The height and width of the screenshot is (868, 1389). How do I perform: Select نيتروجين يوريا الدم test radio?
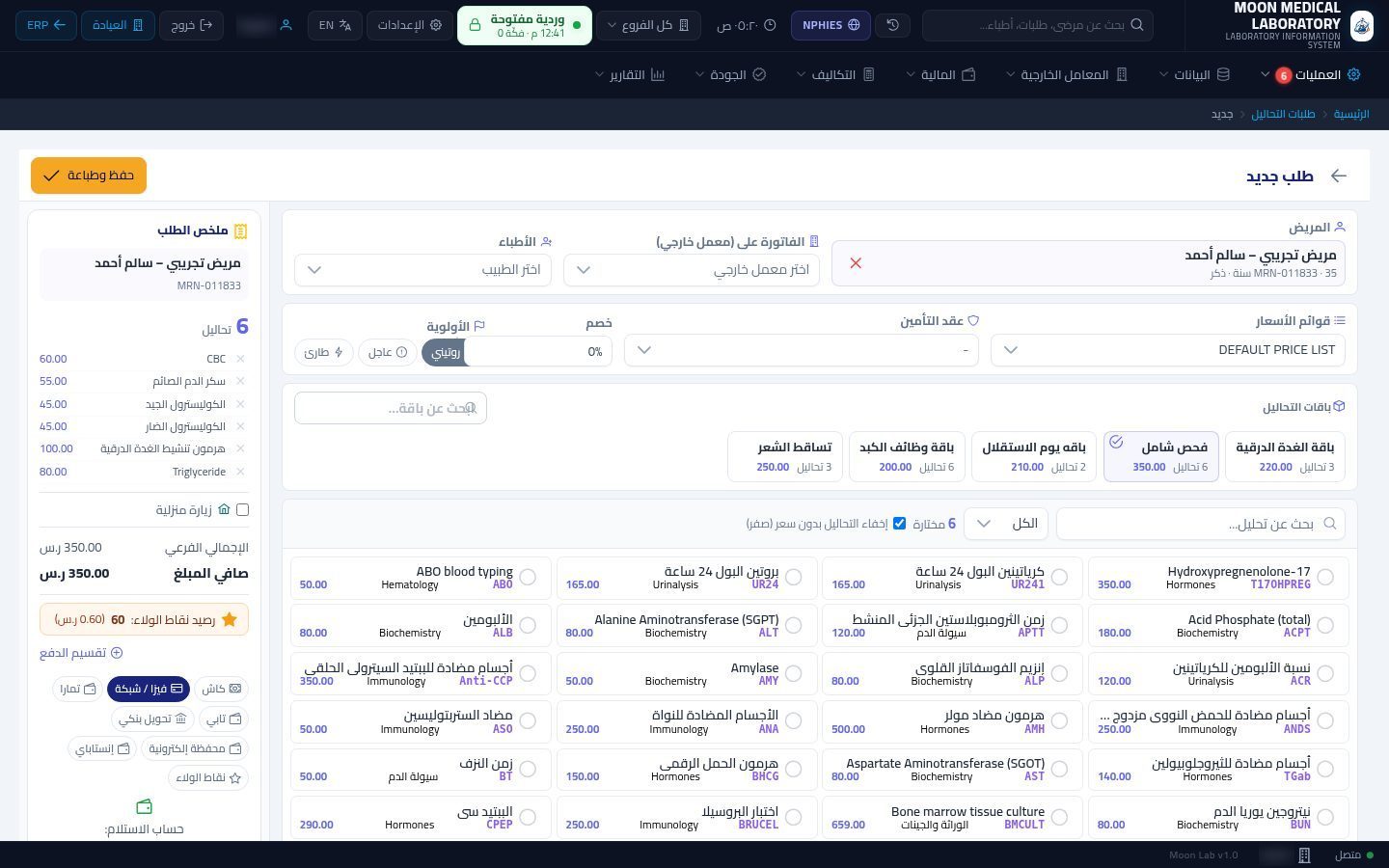(1325, 817)
